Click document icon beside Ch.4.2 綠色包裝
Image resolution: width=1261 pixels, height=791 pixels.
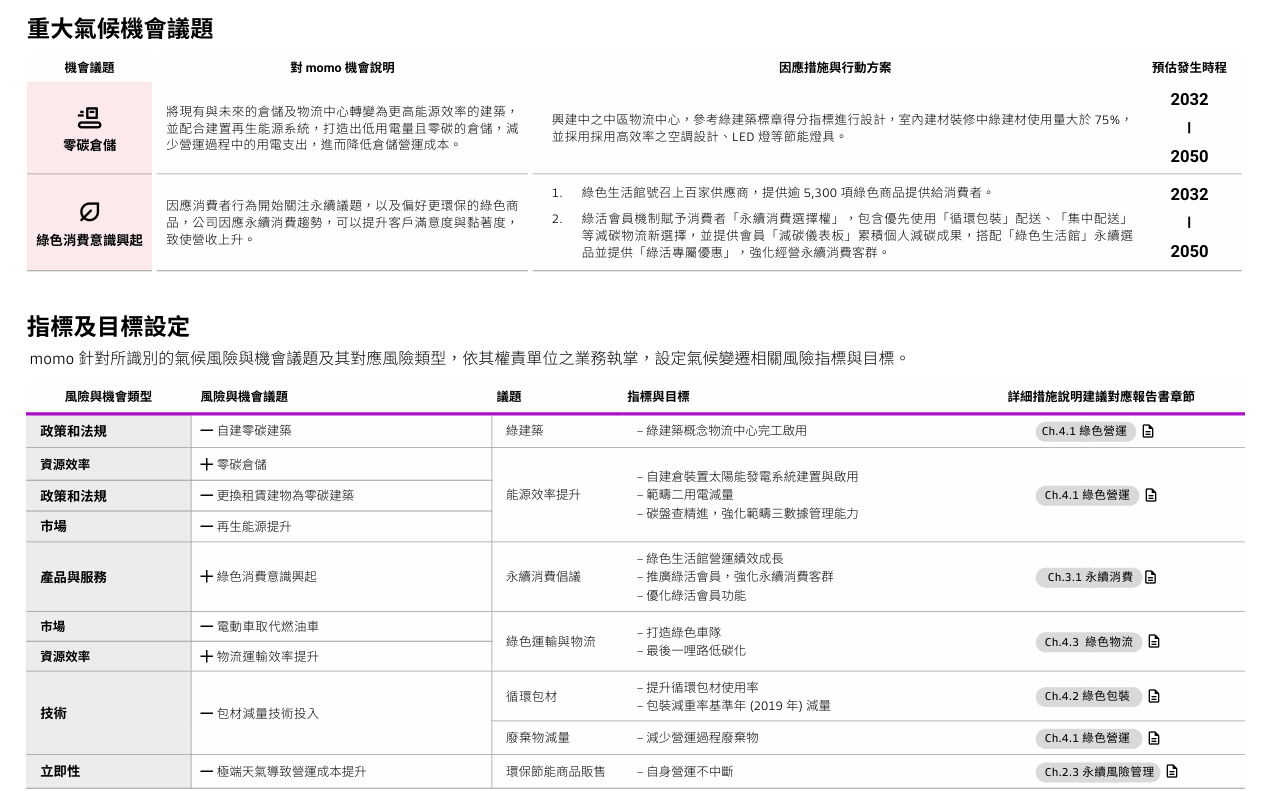pyautogui.click(x=1154, y=696)
